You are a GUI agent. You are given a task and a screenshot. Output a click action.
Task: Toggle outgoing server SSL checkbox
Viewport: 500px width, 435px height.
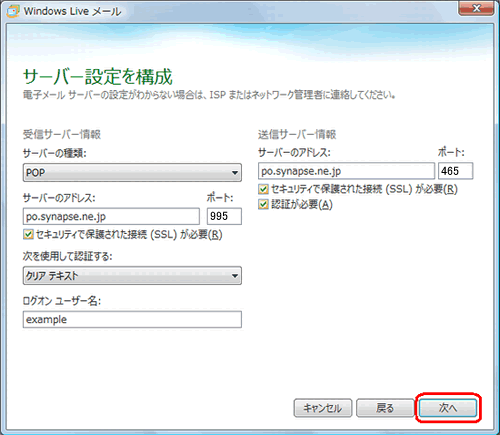point(263,189)
